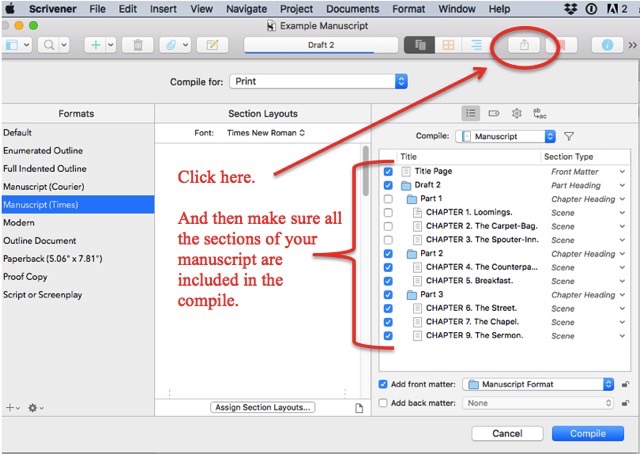Image resolution: width=640 pixels, height=454 pixels.
Task: Expand the add item plus arrow dropdown
Action: [111, 45]
